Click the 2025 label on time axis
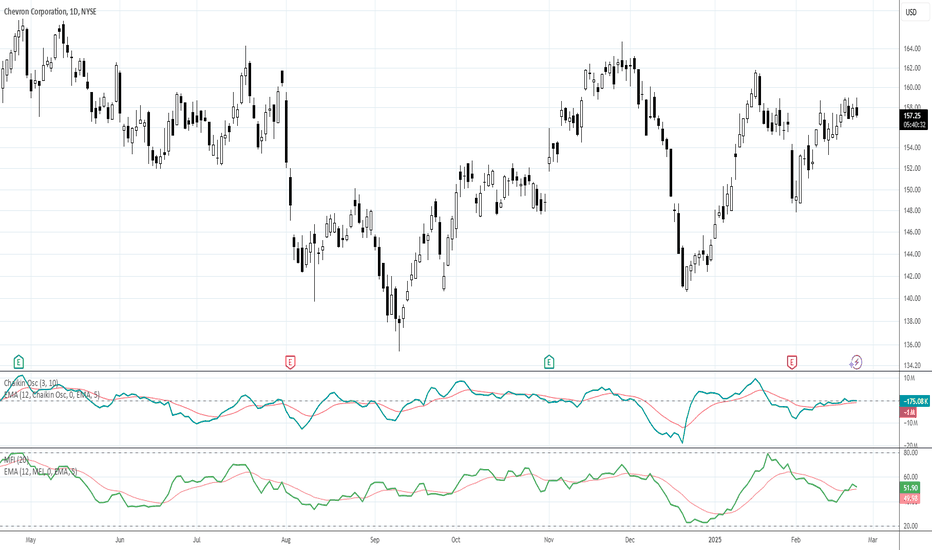The height and width of the screenshot is (550, 932). point(715,540)
